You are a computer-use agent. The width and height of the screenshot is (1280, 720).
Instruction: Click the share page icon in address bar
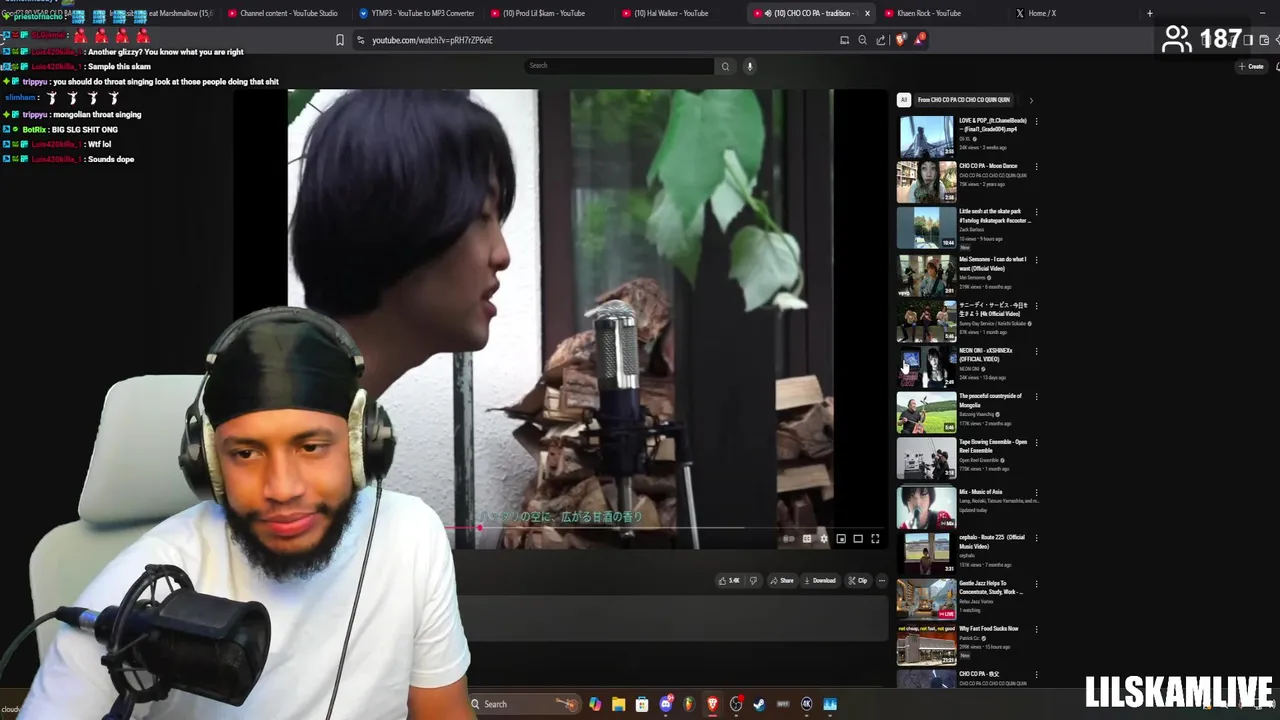coord(881,40)
